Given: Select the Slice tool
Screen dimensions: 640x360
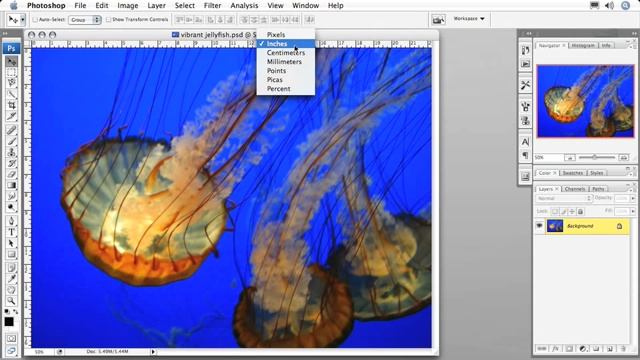Looking at the screenshot, I should [11, 116].
